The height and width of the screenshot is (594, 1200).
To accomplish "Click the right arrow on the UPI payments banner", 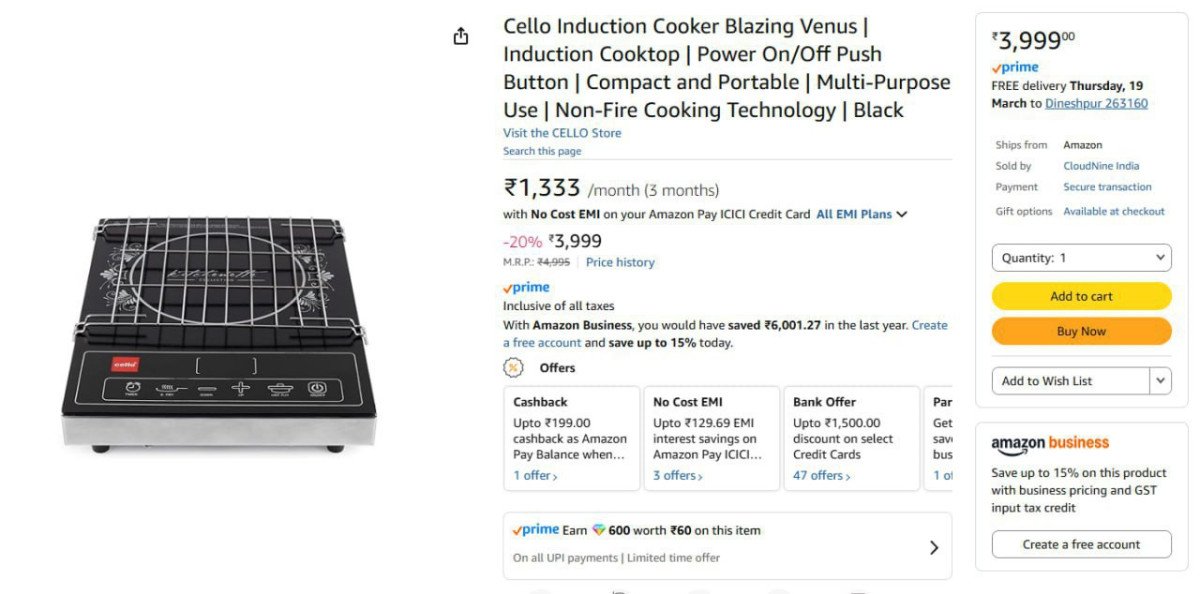I will click(934, 546).
